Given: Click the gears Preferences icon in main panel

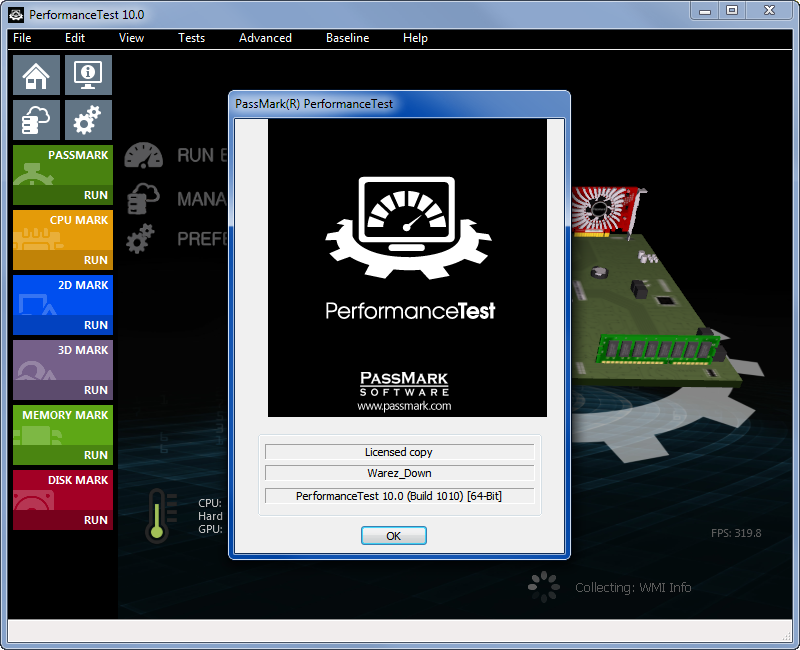Looking at the screenshot, I should pos(140,238).
